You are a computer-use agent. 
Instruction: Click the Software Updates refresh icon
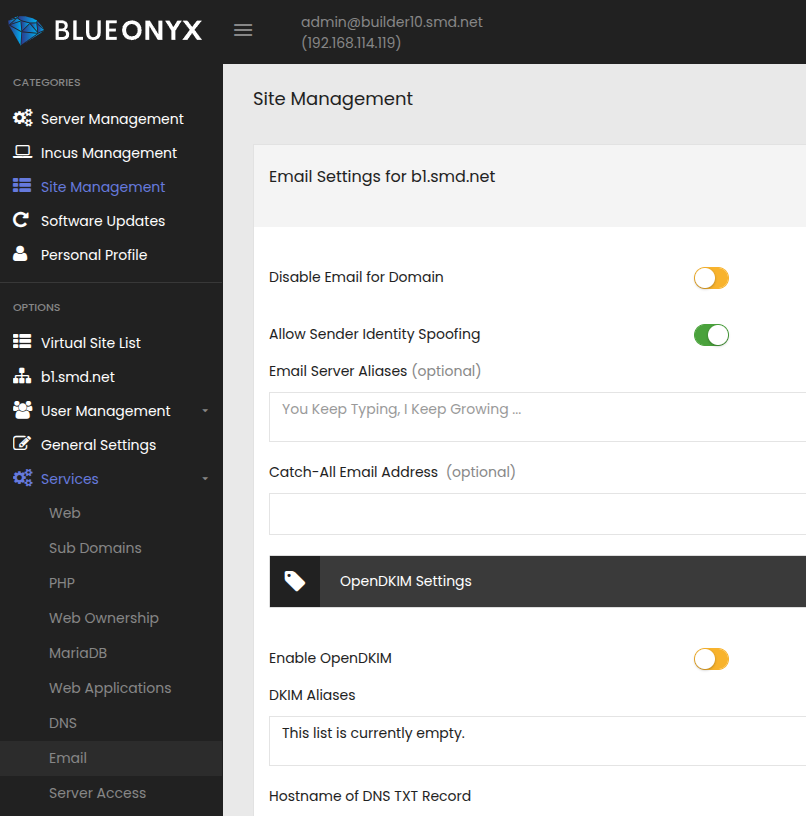tap(21, 221)
